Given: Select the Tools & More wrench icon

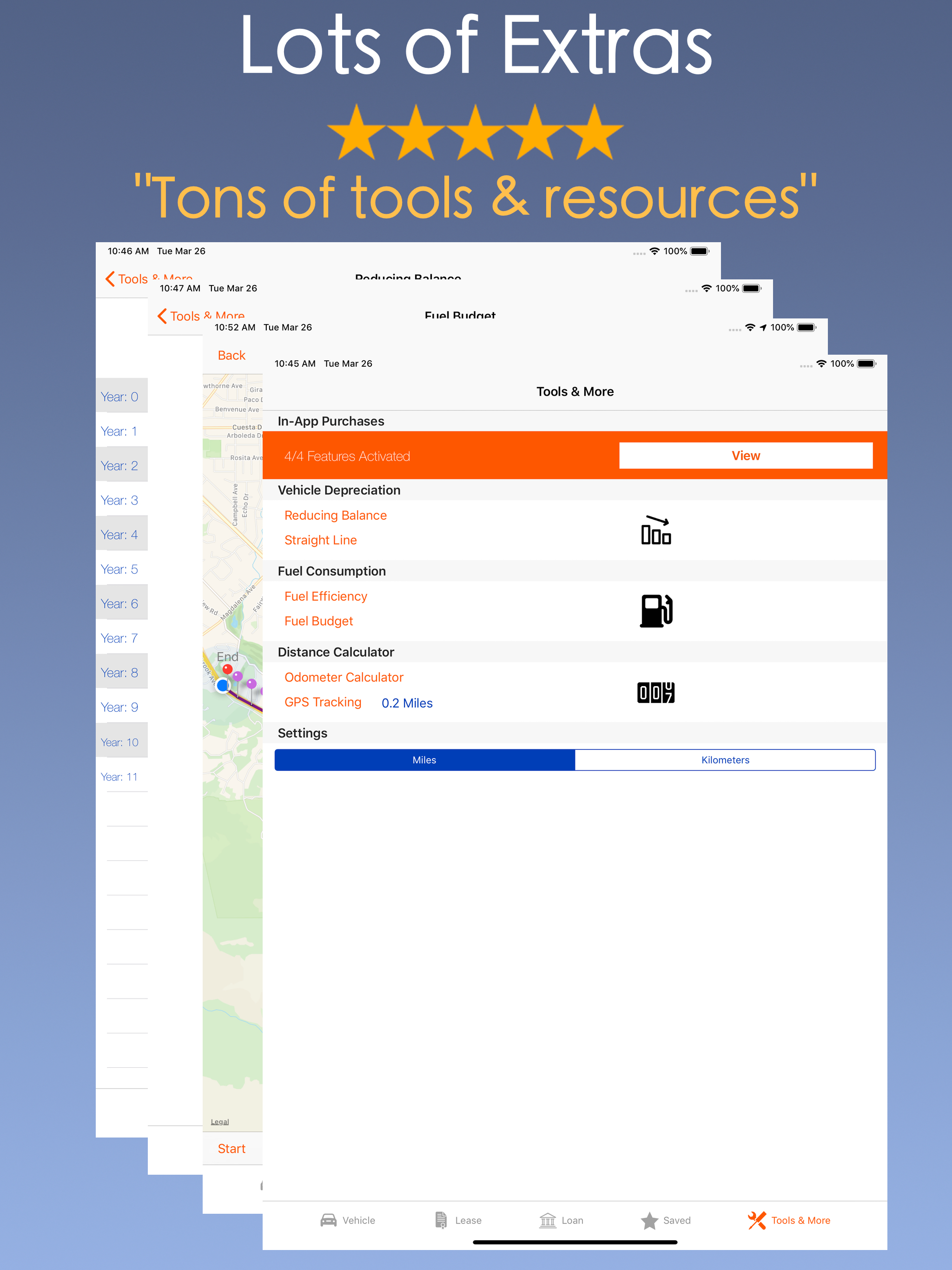Looking at the screenshot, I should 757,1220.
